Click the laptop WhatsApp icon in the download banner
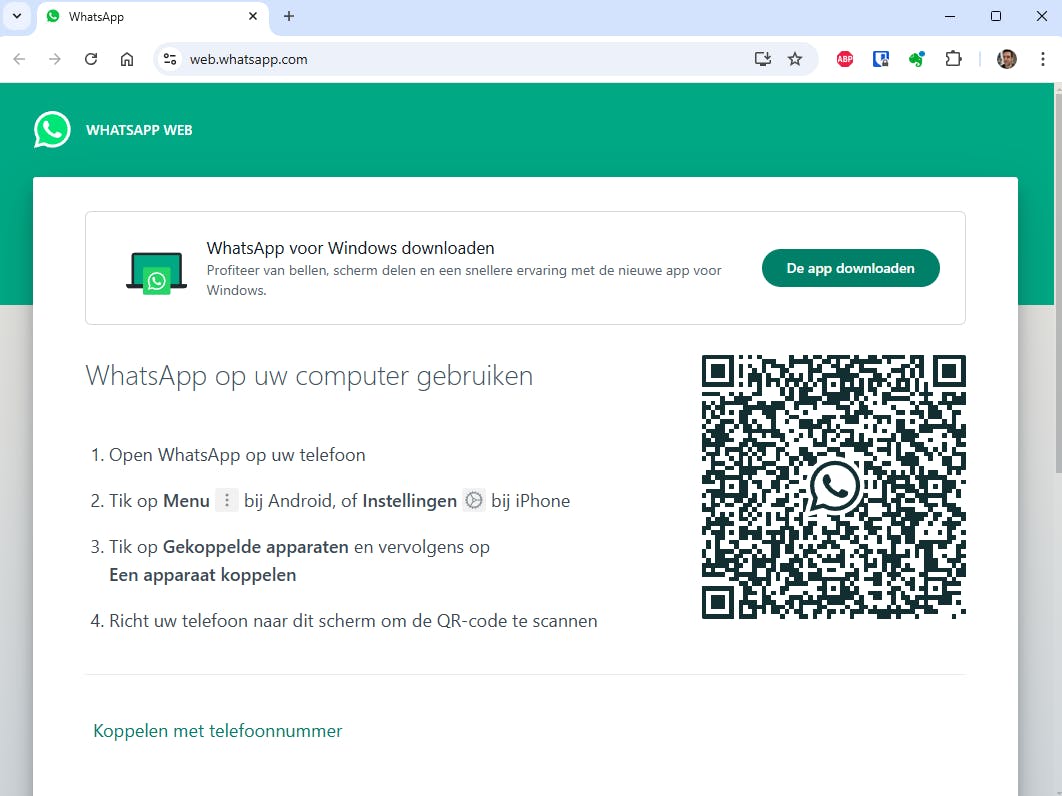The height and width of the screenshot is (796, 1062). point(156,273)
